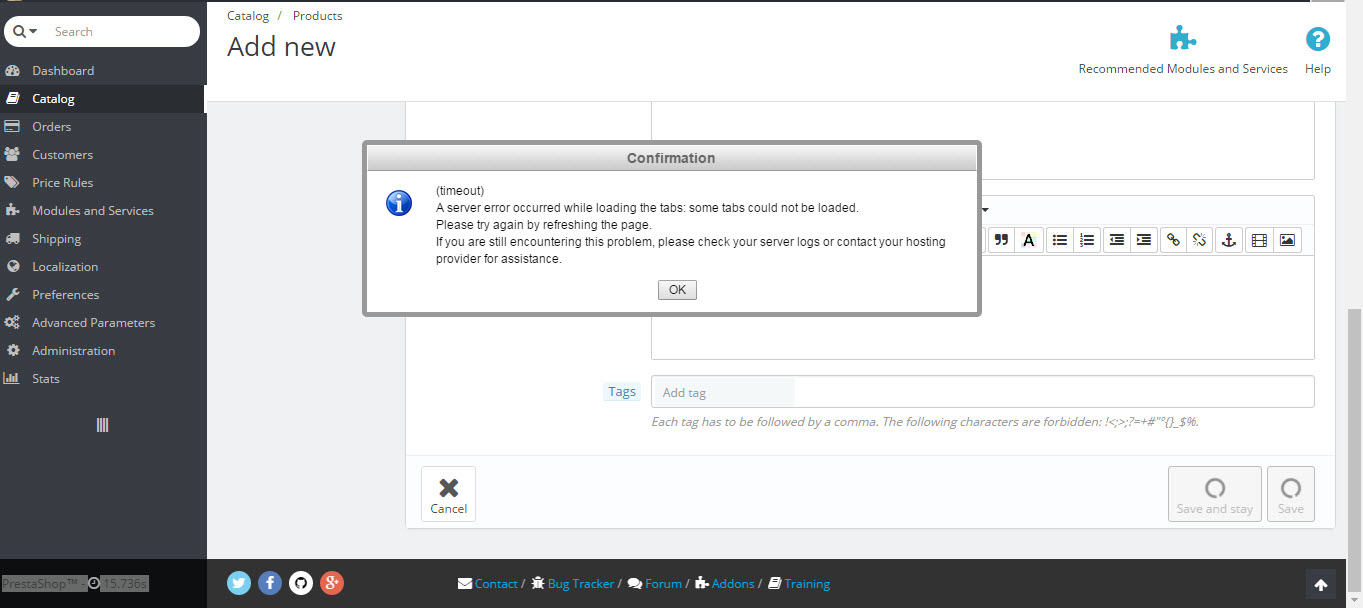Open the Google Plus footer link
Screen dimensions: 1363x608
[332, 583]
